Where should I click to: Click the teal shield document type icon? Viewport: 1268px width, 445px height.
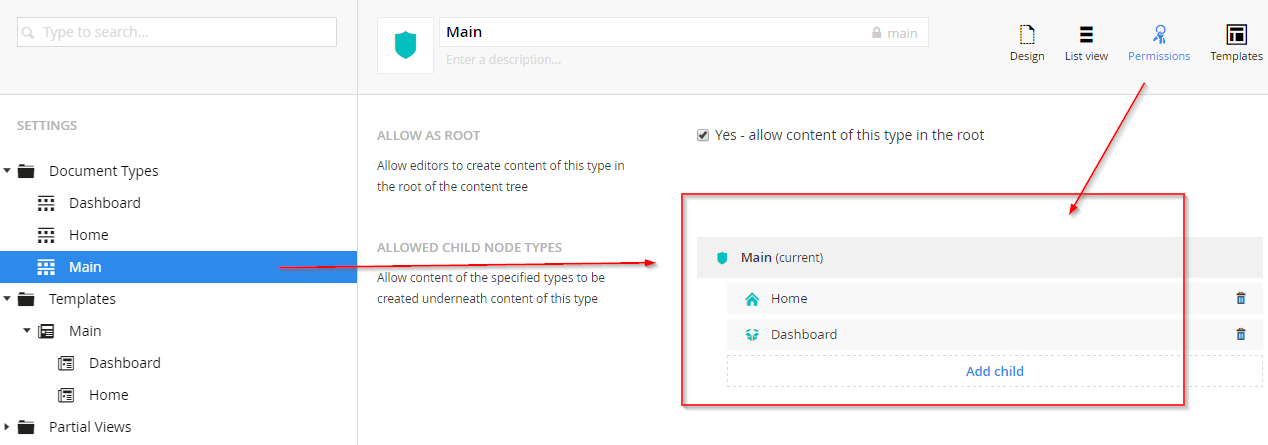pyautogui.click(x=405, y=45)
